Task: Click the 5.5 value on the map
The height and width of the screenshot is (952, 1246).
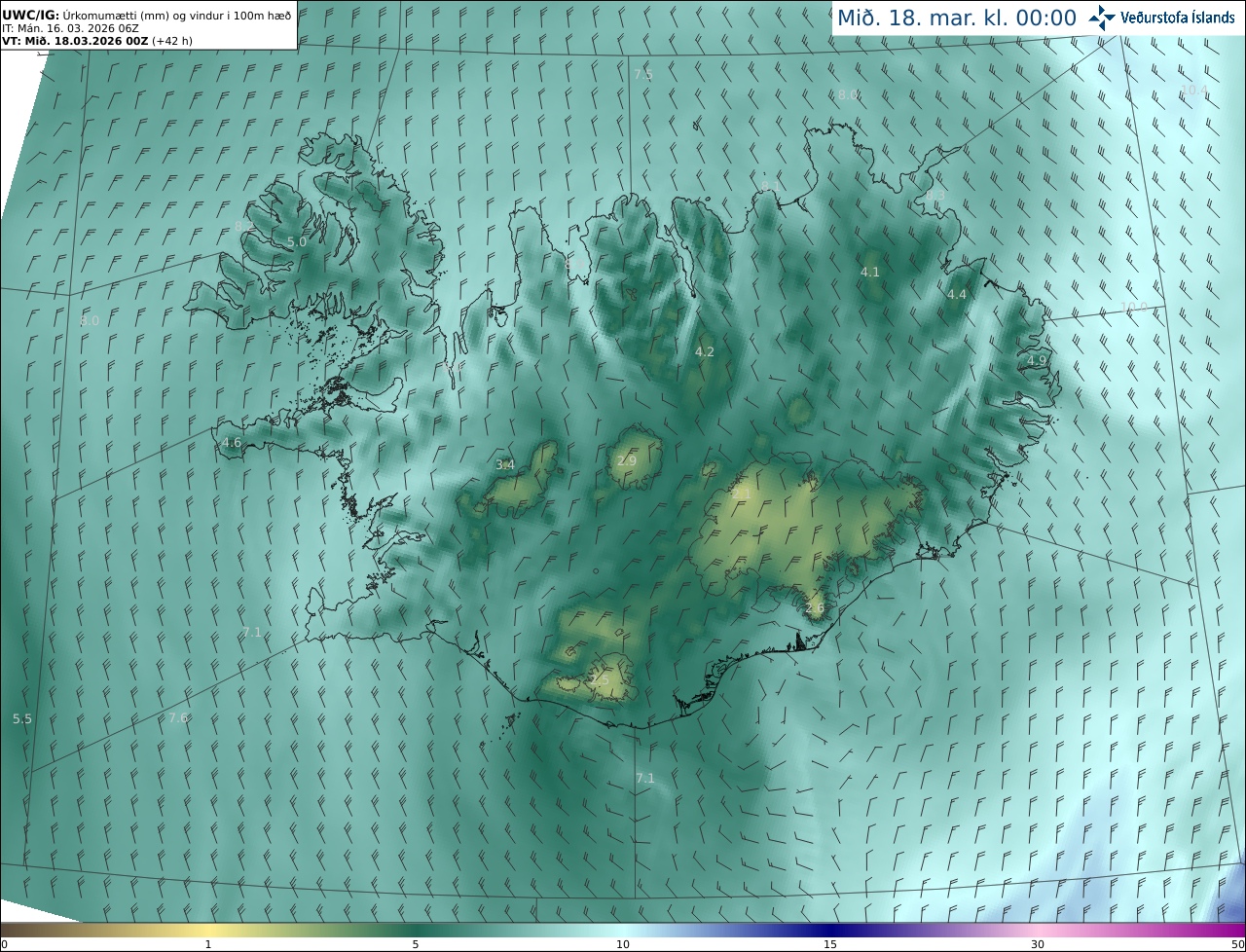Action: click(x=22, y=718)
